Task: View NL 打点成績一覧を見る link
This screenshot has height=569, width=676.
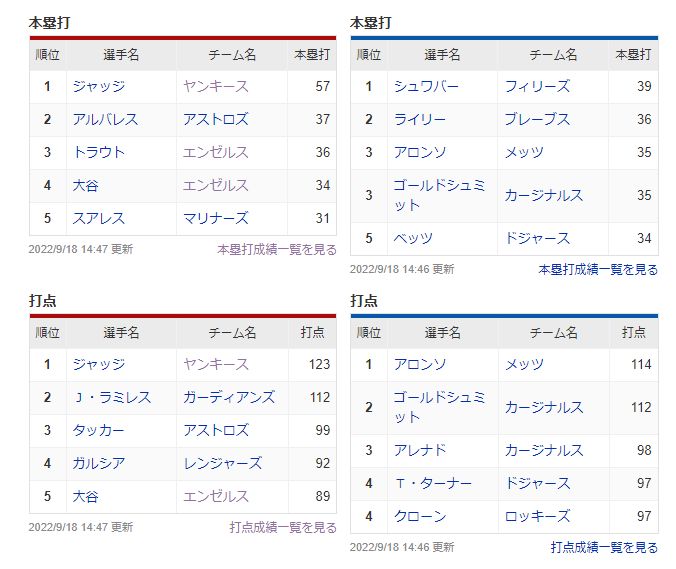Action: pos(604,547)
